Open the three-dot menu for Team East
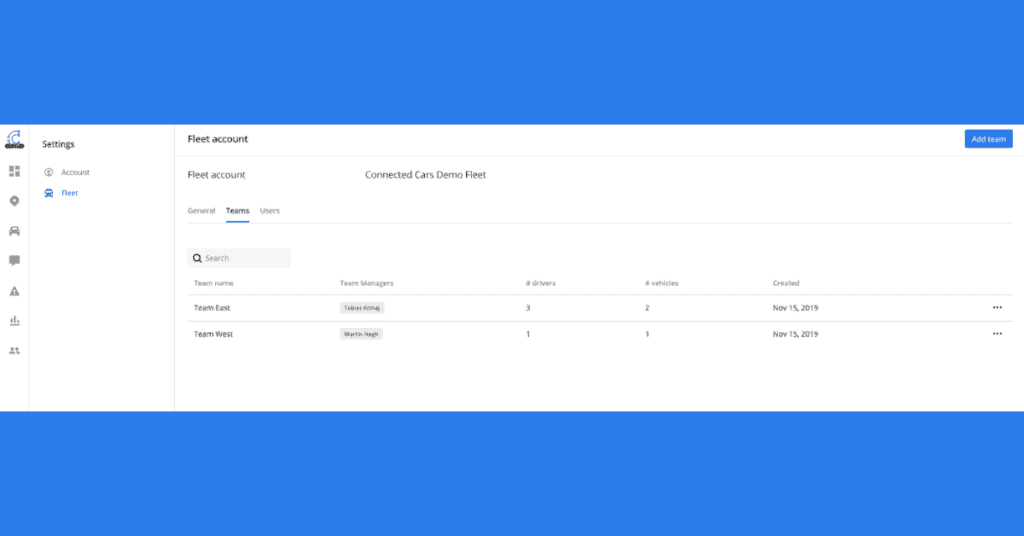This screenshot has width=1024, height=536. pyautogui.click(x=997, y=308)
